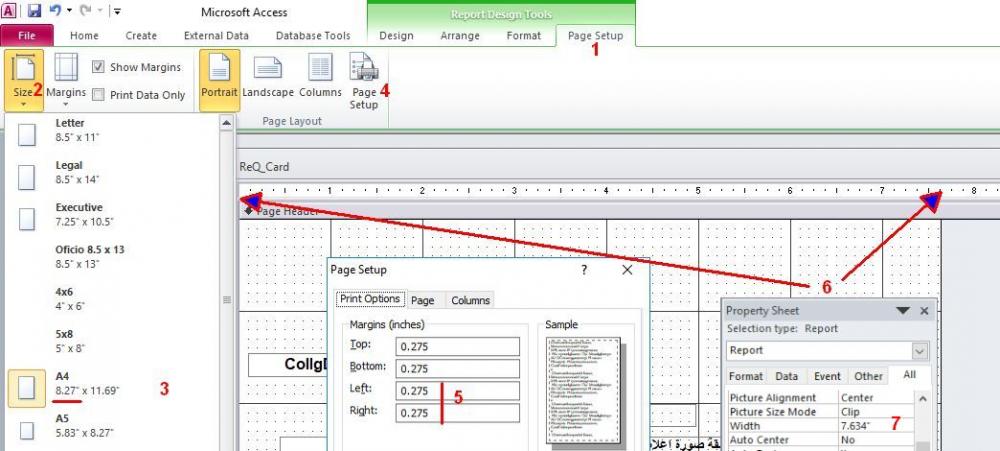This screenshot has height=451, width=1000.
Task: Switch to the Design ribbon tab
Action: click(x=396, y=36)
